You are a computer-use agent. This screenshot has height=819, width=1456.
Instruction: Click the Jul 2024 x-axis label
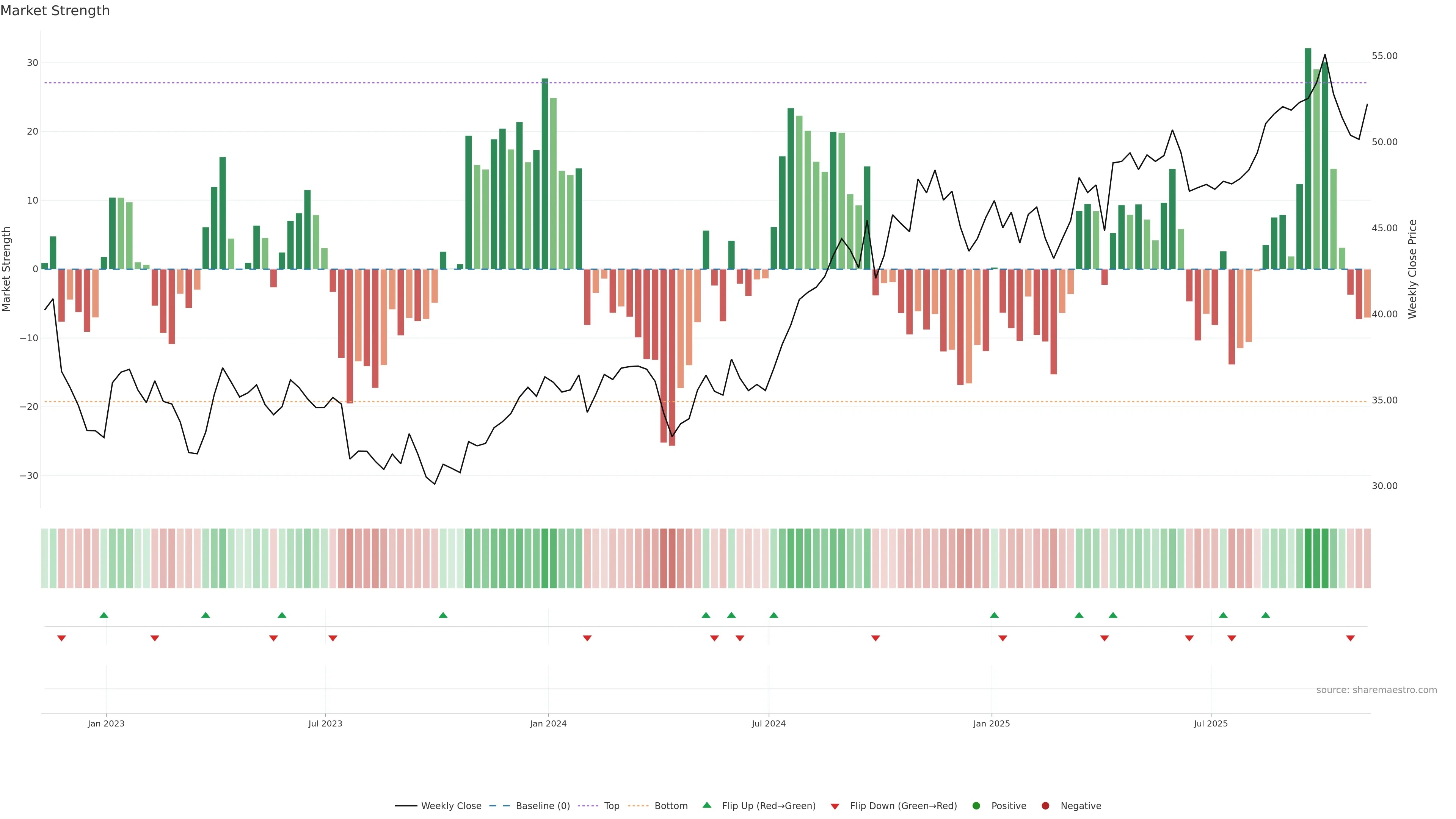pos(768,723)
